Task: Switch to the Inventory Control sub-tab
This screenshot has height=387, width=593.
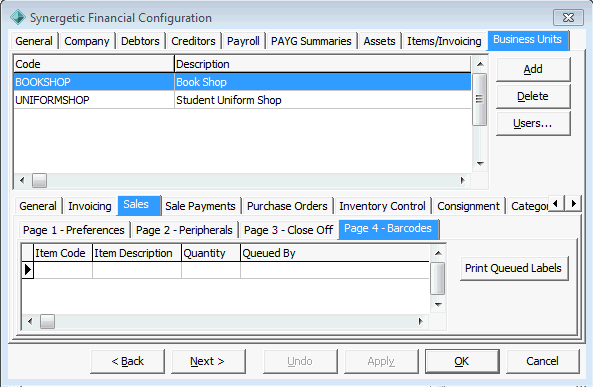Action: [x=382, y=206]
